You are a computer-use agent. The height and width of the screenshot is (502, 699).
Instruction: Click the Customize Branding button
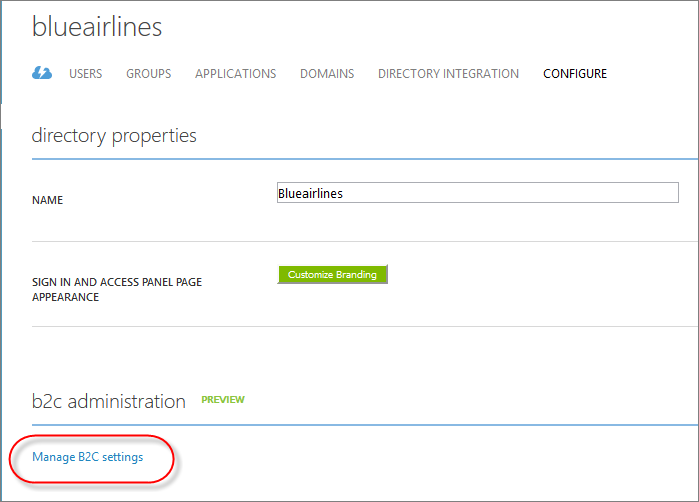pyautogui.click(x=332, y=274)
